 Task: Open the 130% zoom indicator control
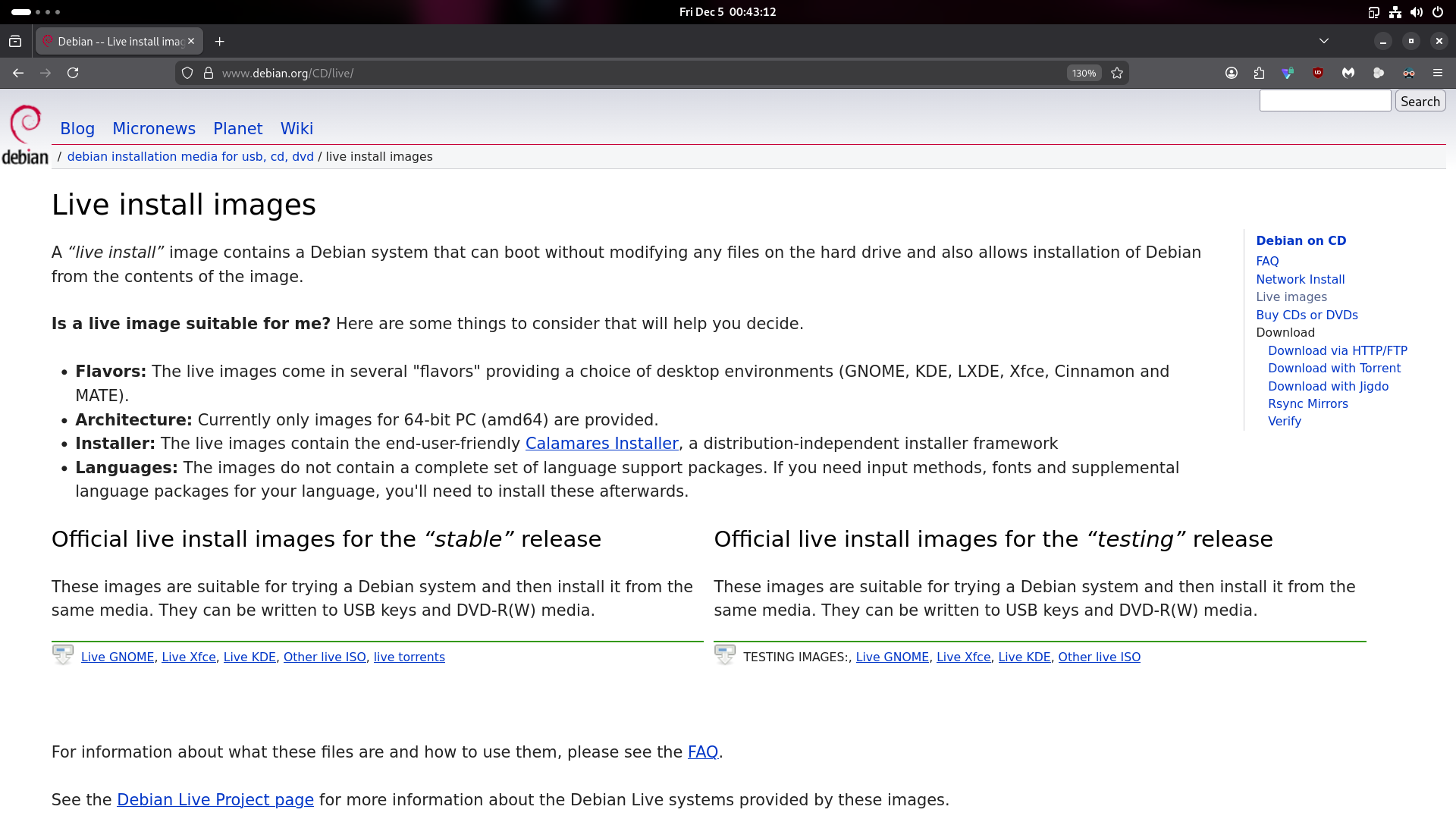pos(1084,73)
